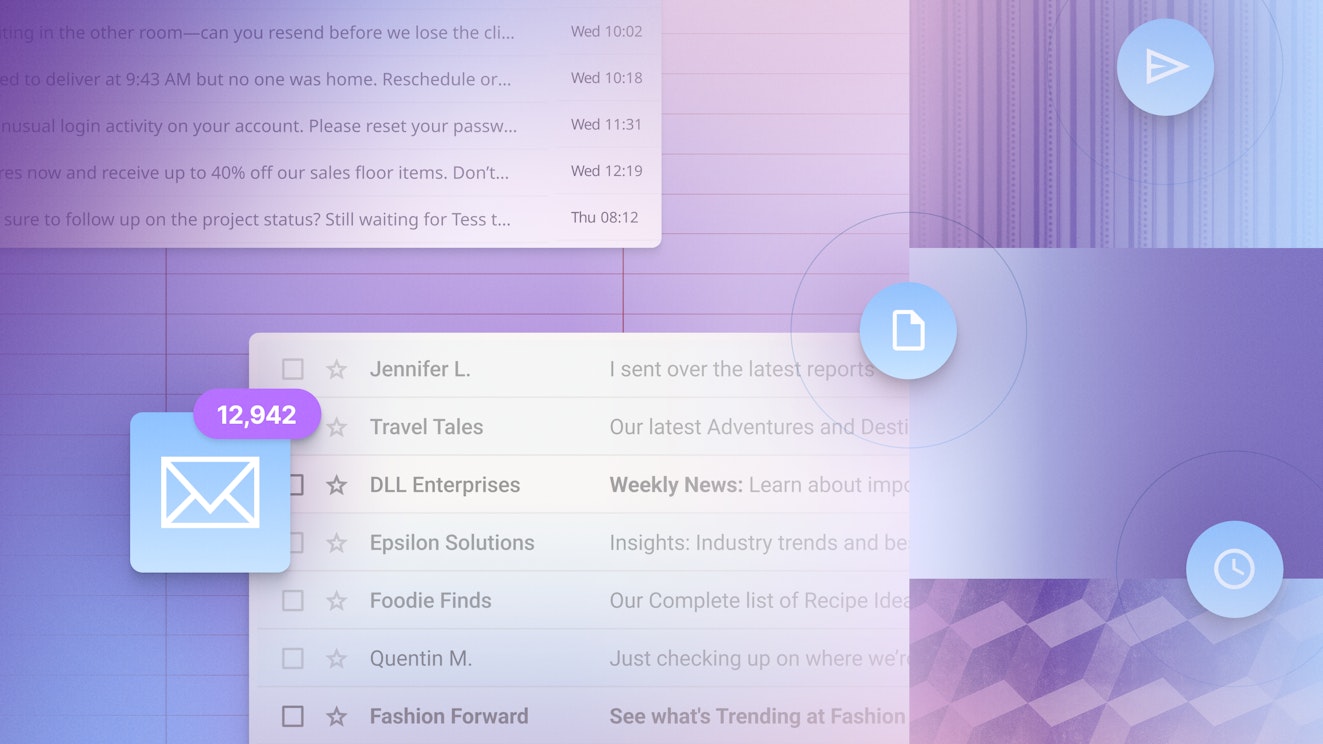This screenshot has height=744, width=1323.
Task: Tick the Fashion Forward checkbox
Action: (x=292, y=716)
